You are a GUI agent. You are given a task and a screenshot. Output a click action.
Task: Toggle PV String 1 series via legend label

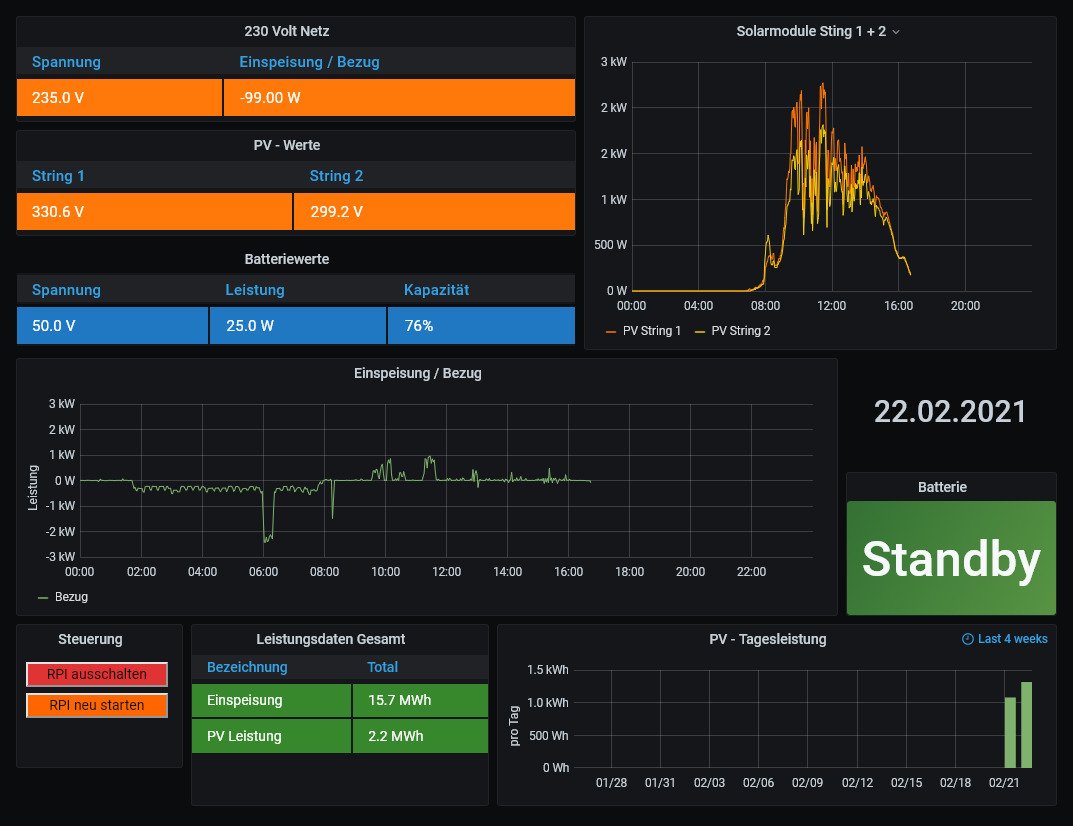[651, 331]
